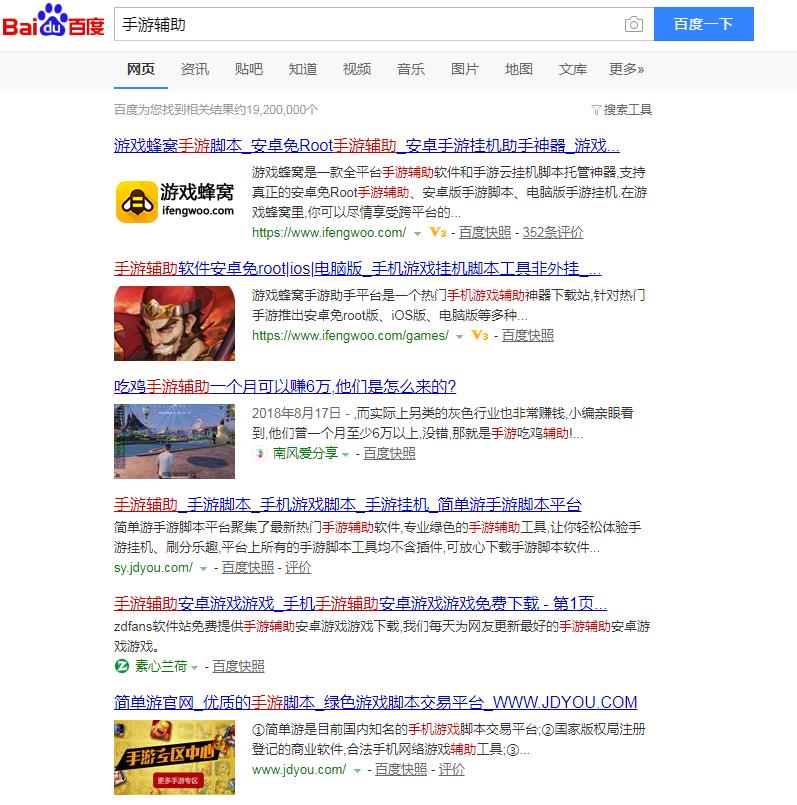Viewport: 797px width, 805px height.
Task: Expand dropdown arrow after sy.jdyou.com/
Action: pos(203,569)
